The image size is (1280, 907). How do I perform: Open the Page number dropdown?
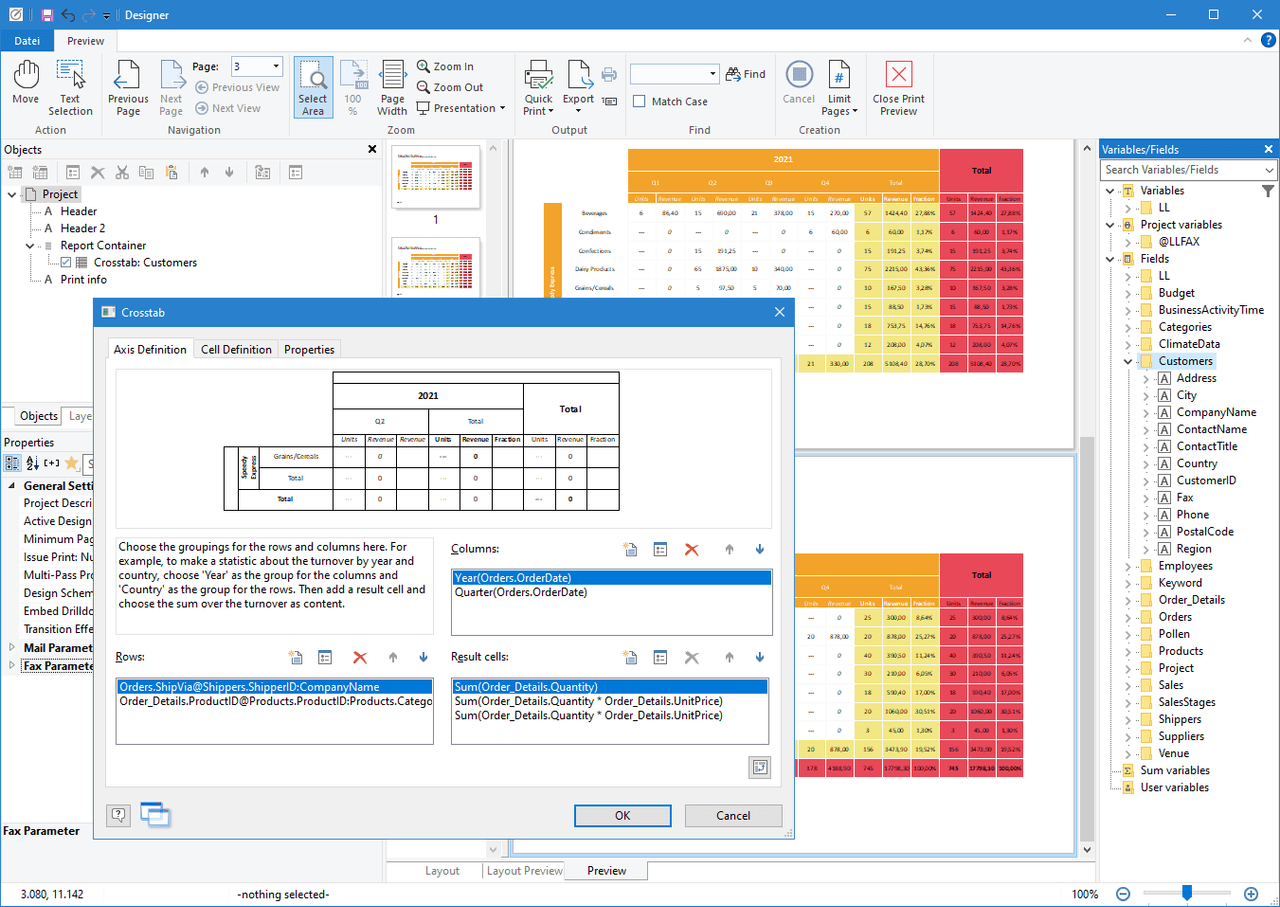click(276, 67)
